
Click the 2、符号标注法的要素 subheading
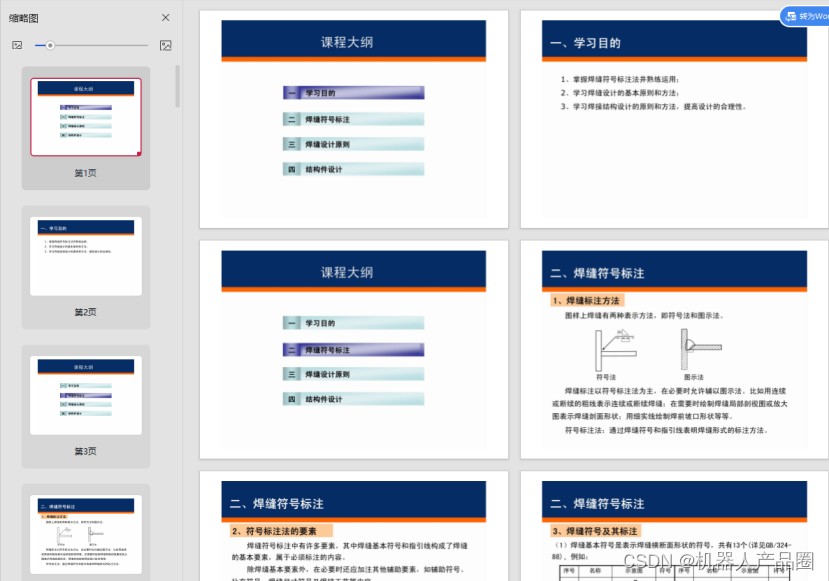click(x=282, y=531)
